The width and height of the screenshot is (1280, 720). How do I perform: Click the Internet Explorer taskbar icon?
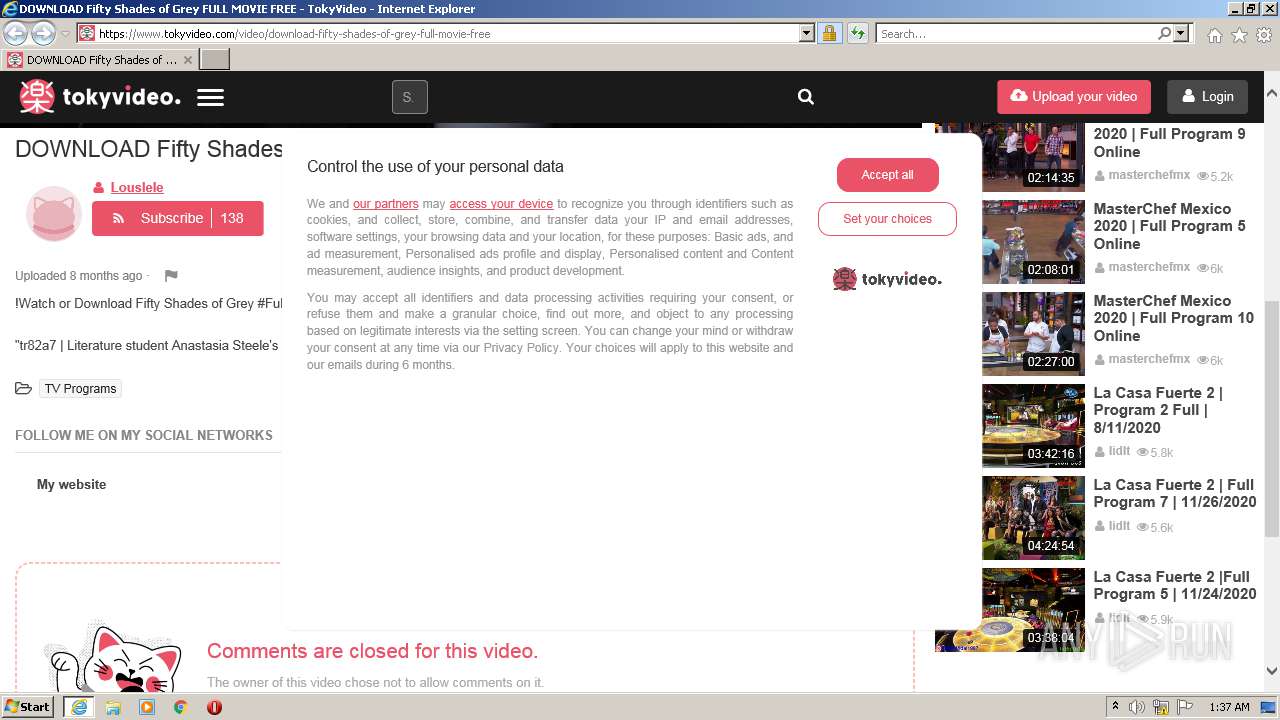click(79, 707)
